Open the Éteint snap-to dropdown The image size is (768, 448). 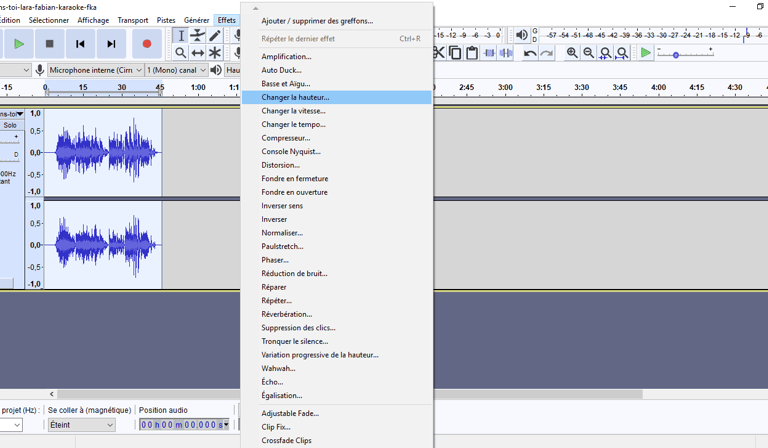pos(81,425)
